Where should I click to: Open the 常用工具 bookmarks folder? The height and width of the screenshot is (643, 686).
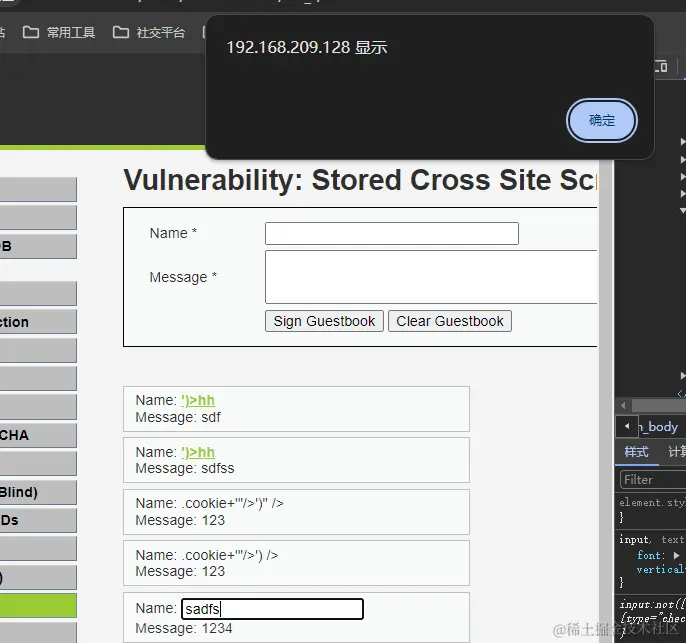click(59, 32)
